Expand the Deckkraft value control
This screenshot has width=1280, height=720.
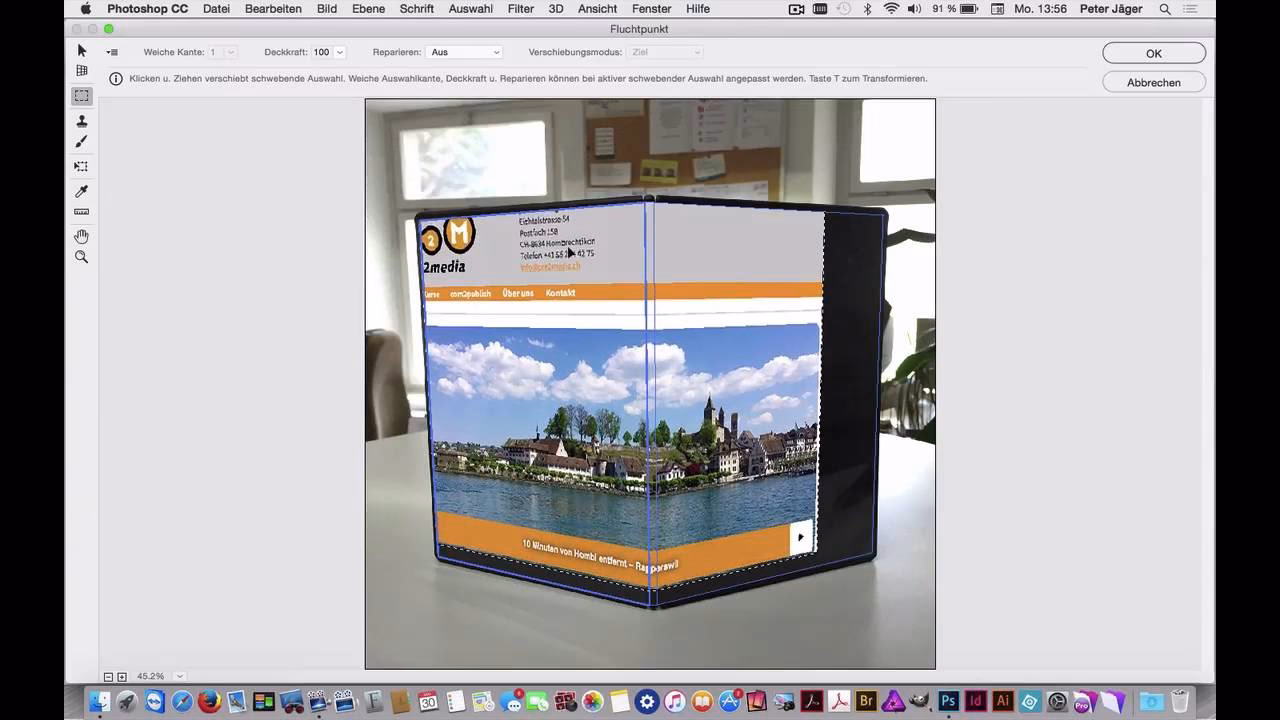pyautogui.click(x=338, y=51)
